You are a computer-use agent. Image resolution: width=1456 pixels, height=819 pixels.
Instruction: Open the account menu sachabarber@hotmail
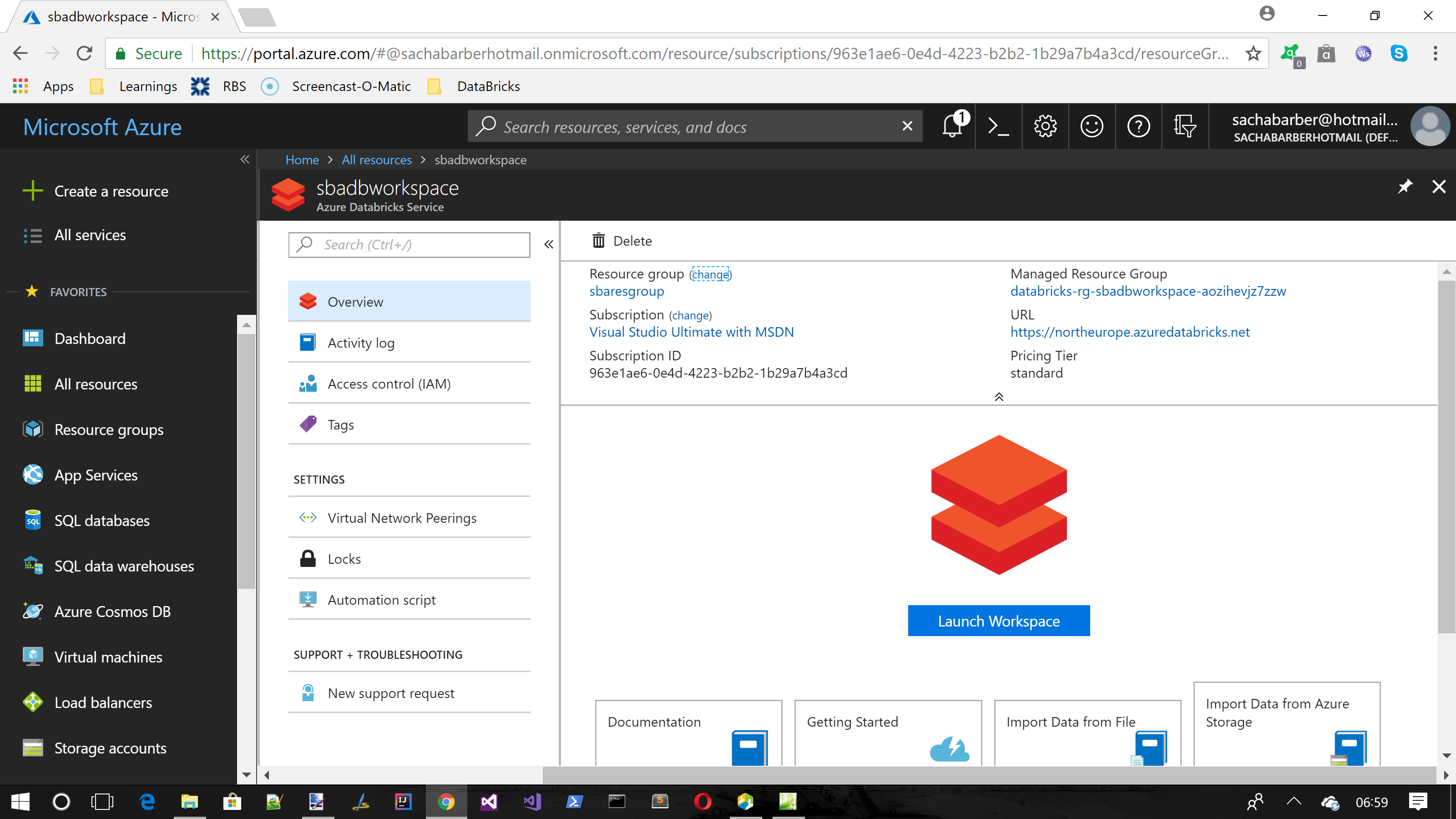click(1333, 126)
